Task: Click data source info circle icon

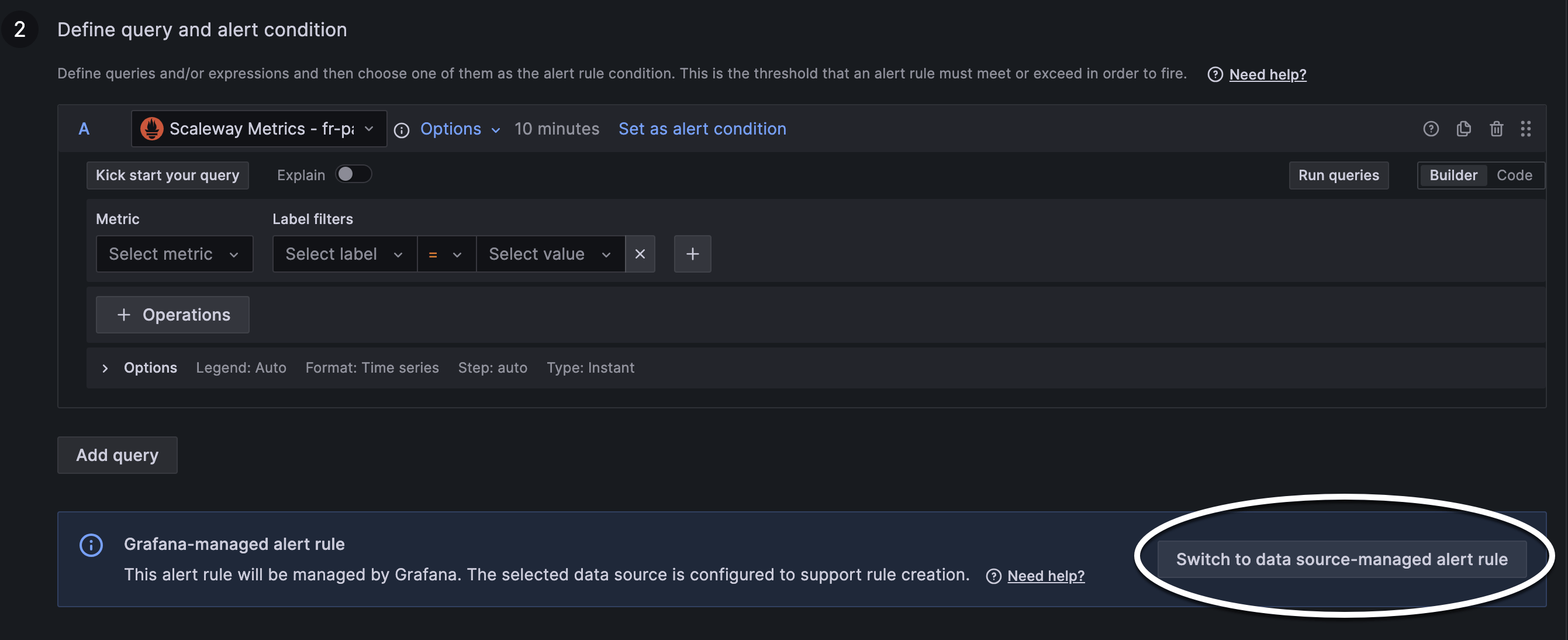Action: pyautogui.click(x=402, y=130)
